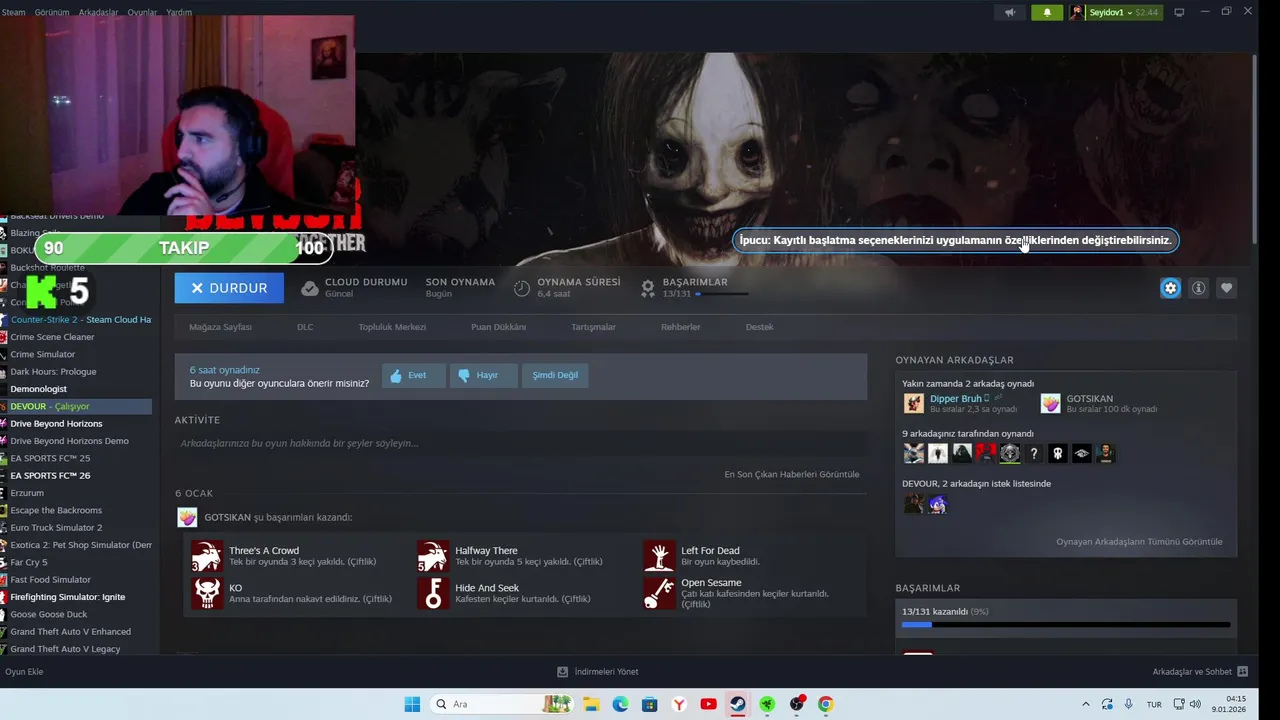The image size is (1280, 720).
Task: Click the Hide And Seek key icon
Action: pyautogui.click(x=433, y=593)
